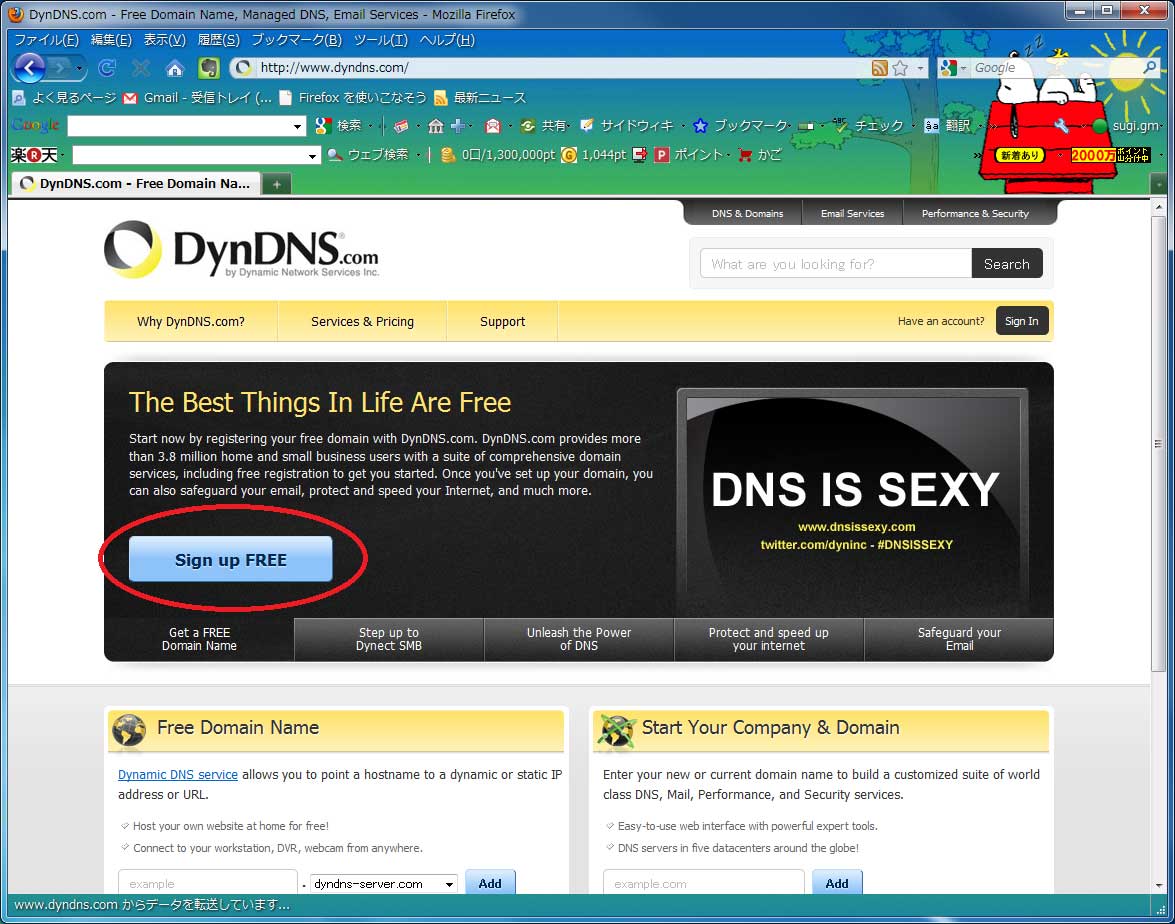Open a new tab with plus button
Screen dimensions: 1175x924
pyautogui.click(x=277, y=184)
